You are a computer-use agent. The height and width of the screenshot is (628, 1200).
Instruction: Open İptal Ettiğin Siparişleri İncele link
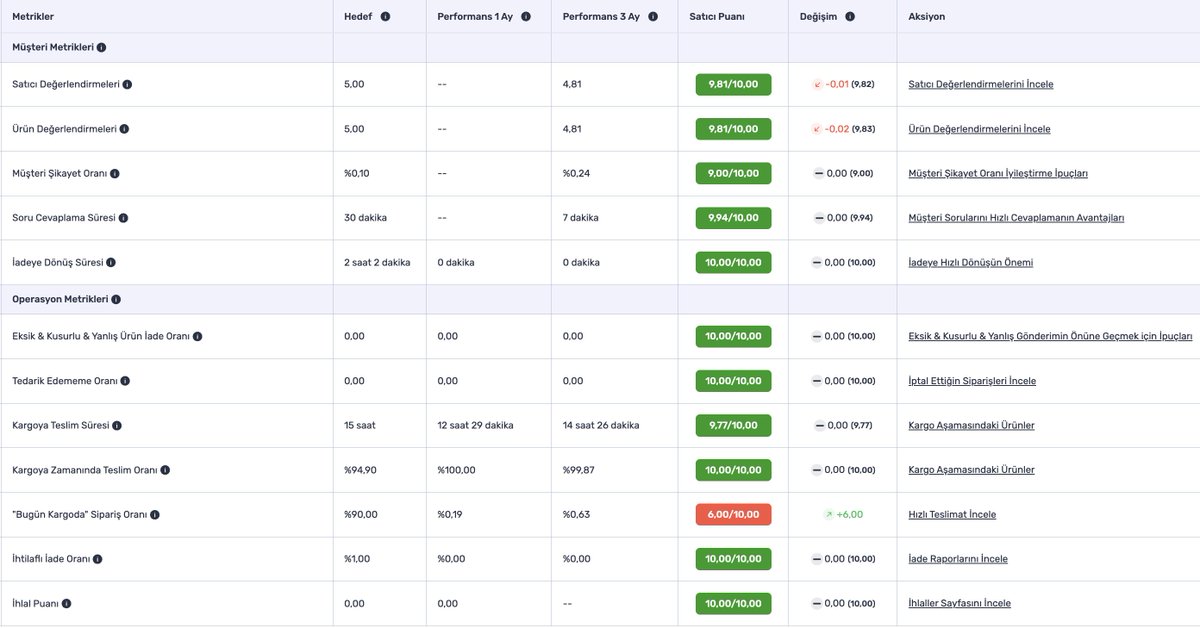tap(972, 381)
